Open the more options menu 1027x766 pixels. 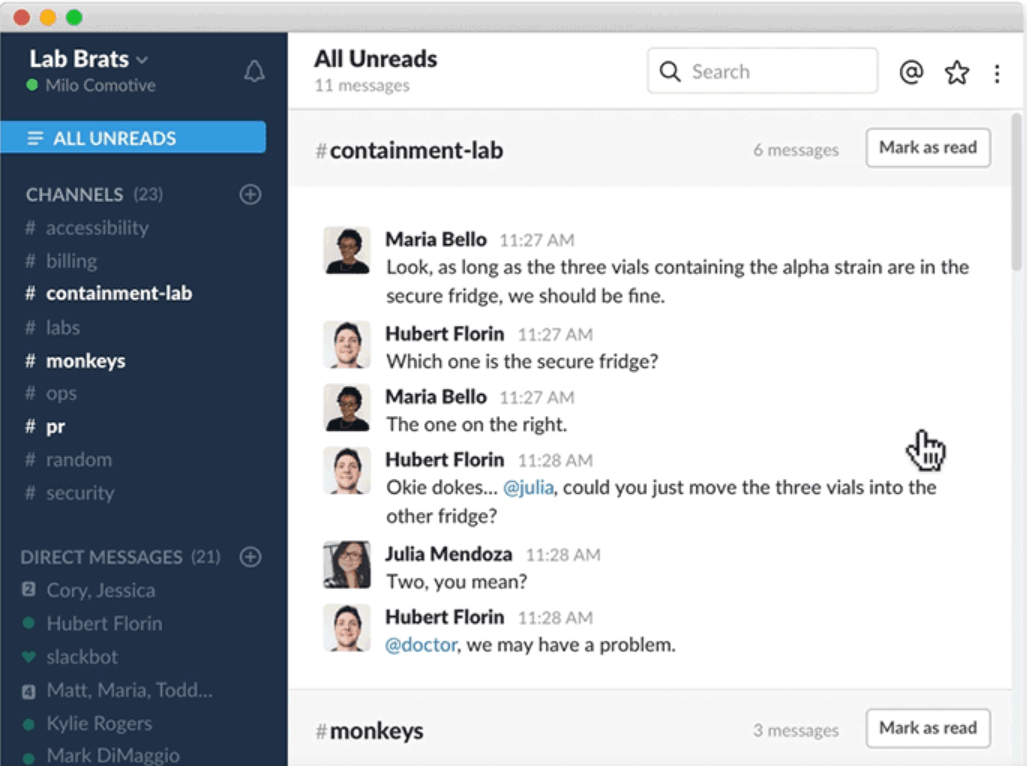click(997, 73)
